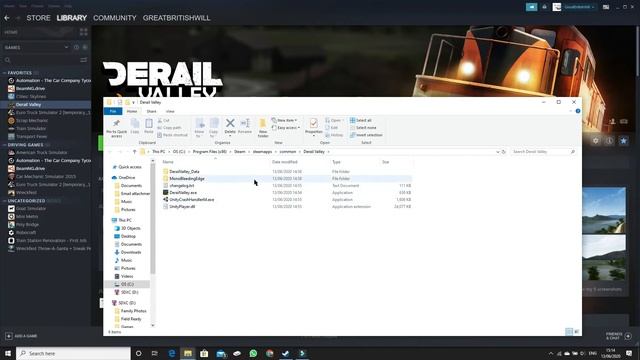The width and height of the screenshot is (640, 360).
Task: Collapse the UNCATEGORIZED category
Action: [x=4, y=201]
